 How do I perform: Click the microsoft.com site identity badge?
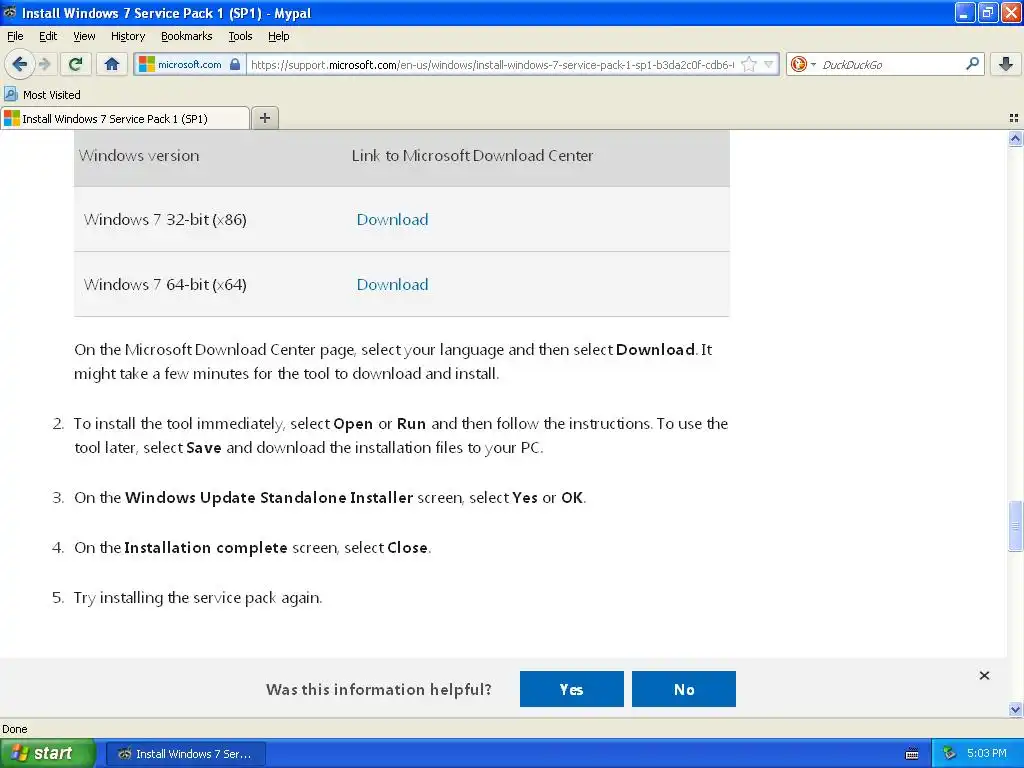tap(190, 64)
